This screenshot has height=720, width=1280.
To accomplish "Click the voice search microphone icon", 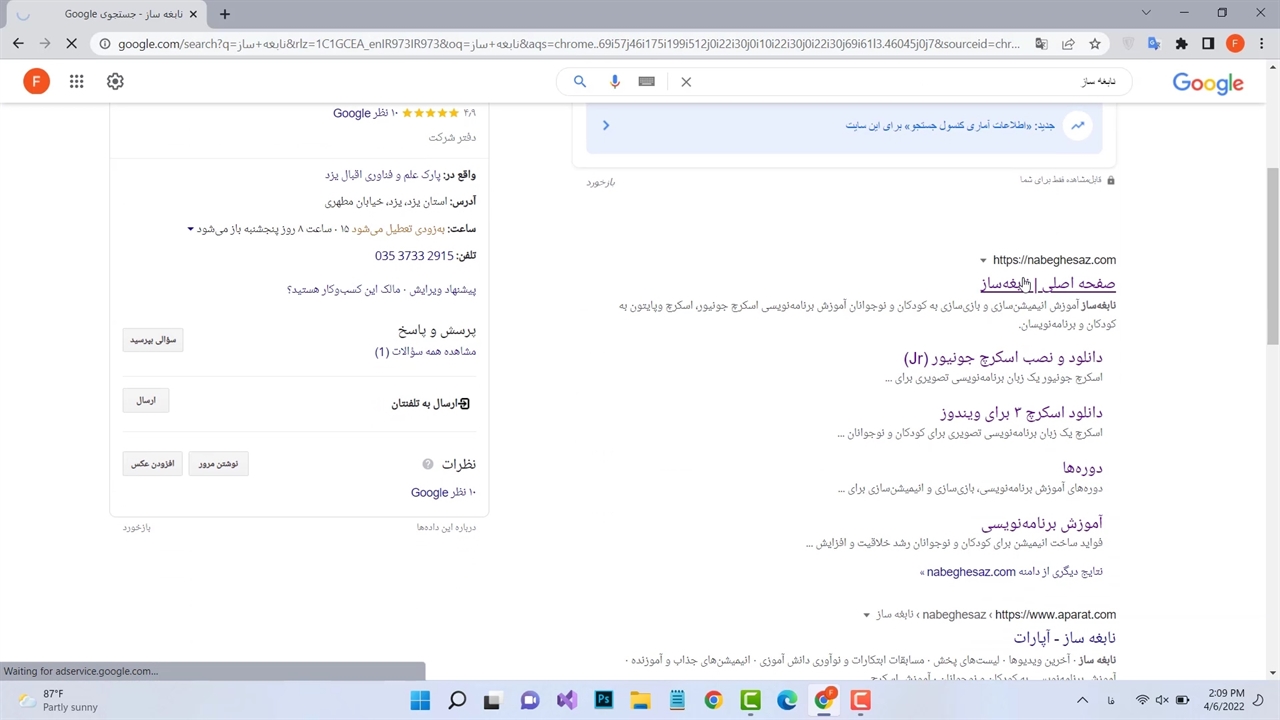I will click(x=615, y=82).
